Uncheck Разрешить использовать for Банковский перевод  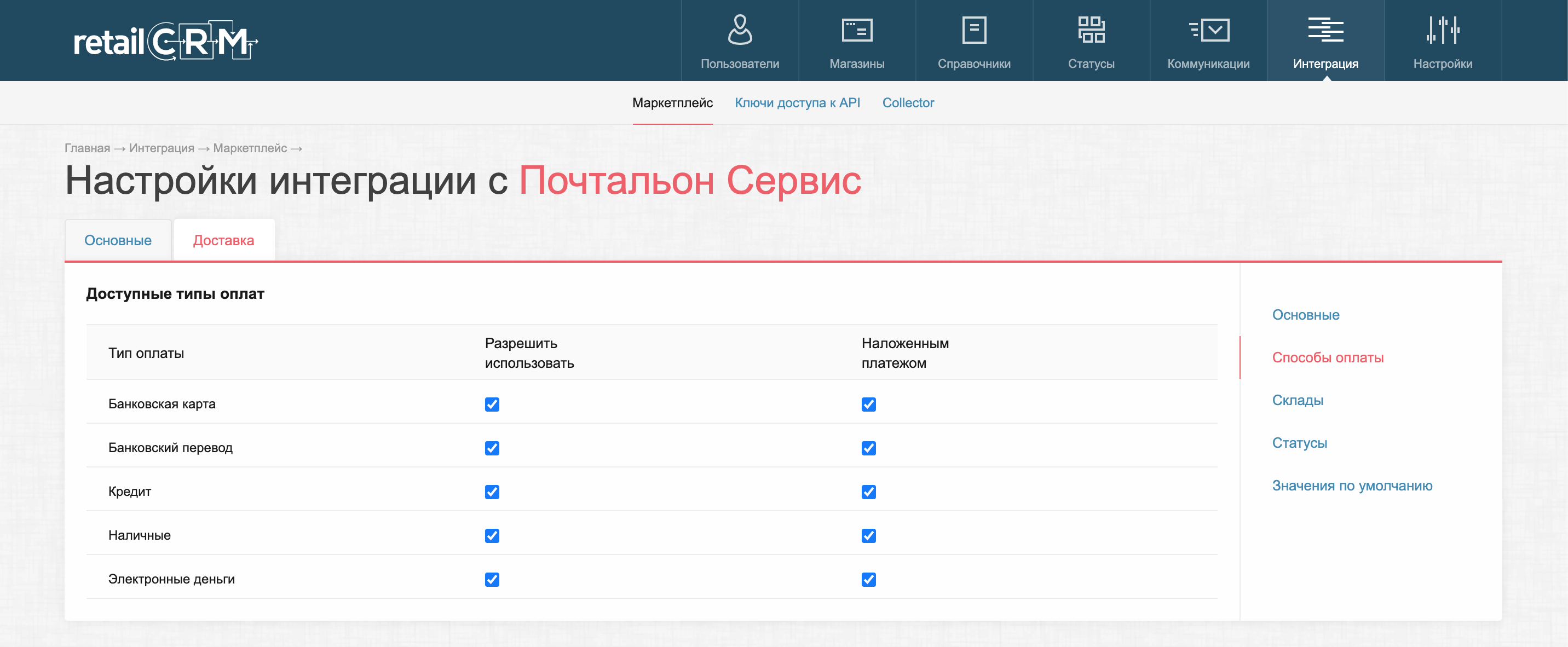(492, 448)
